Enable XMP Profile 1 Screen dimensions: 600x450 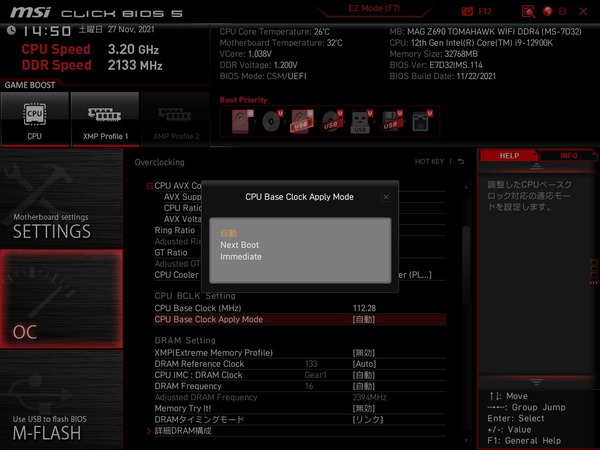click(104, 119)
